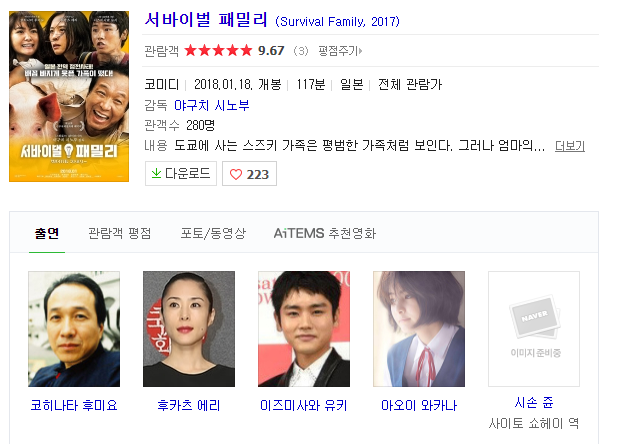This screenshot has height=444, width=623.
Task: Select the 출연 tab
Action: pyautogui.click(x=47, y=233)
